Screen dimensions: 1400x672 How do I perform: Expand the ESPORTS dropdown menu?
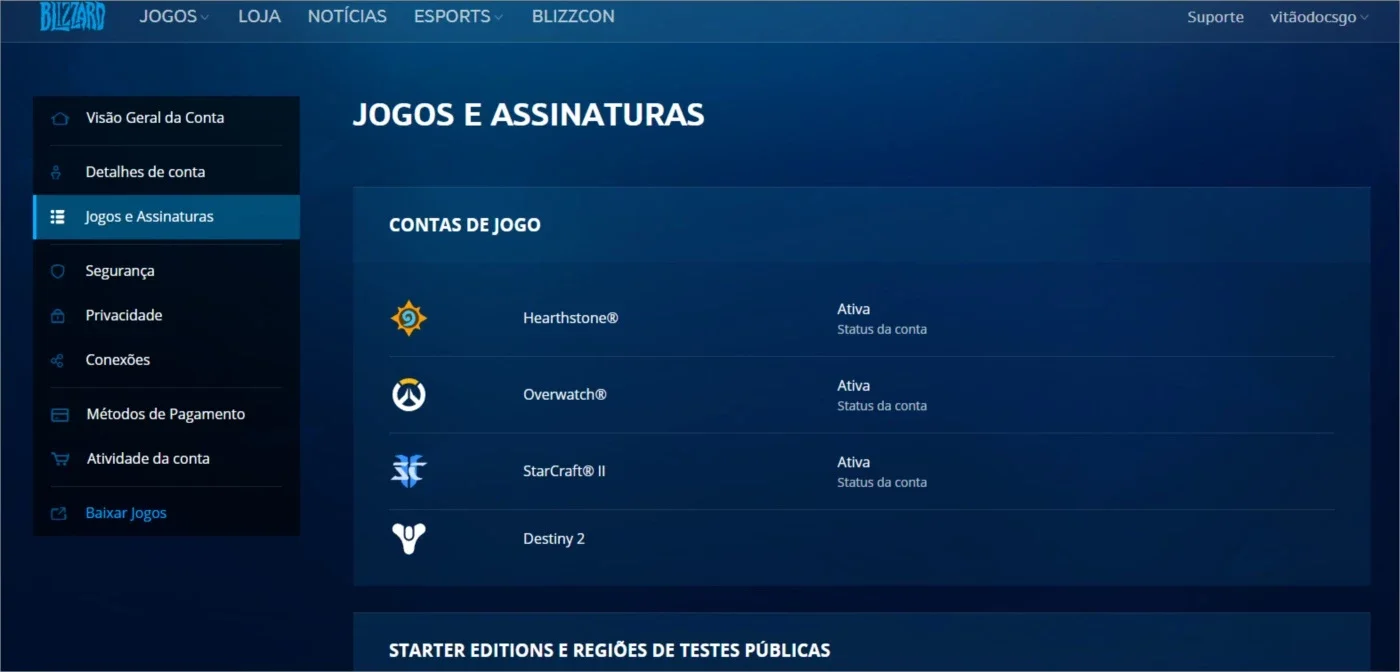[458, 16]
